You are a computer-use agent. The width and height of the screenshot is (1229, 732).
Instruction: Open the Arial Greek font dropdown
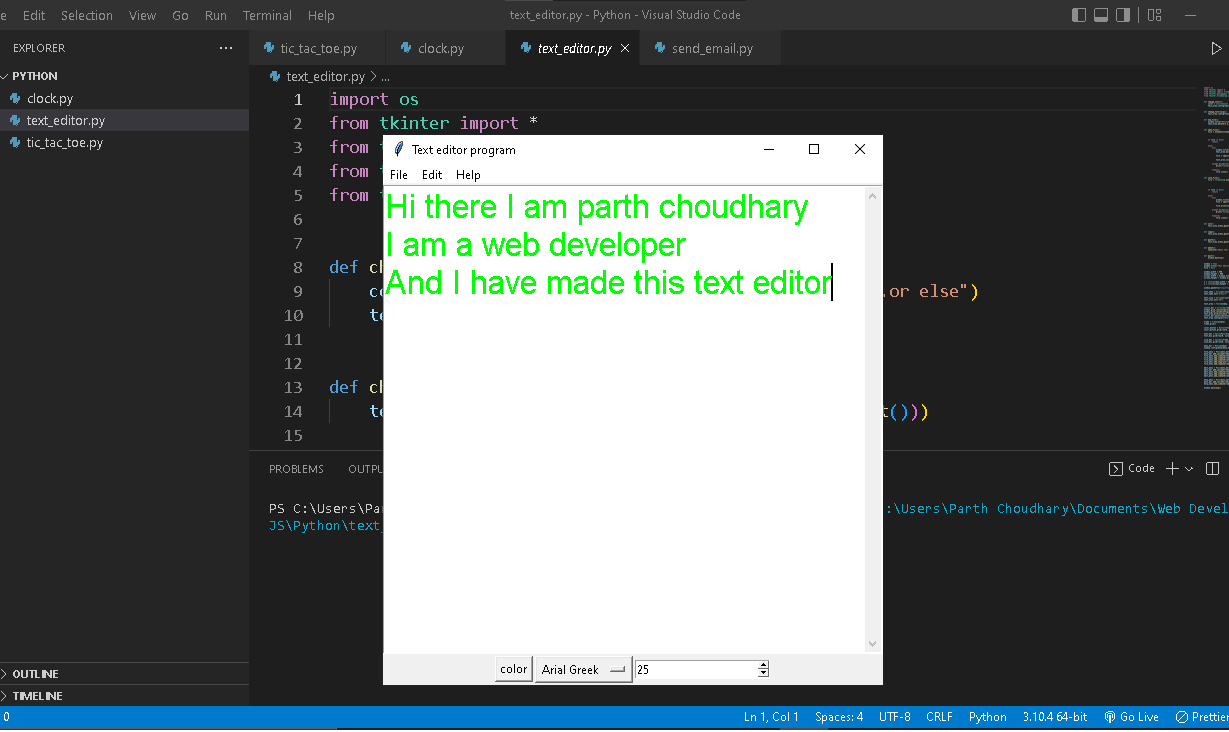tap(584, 670)
